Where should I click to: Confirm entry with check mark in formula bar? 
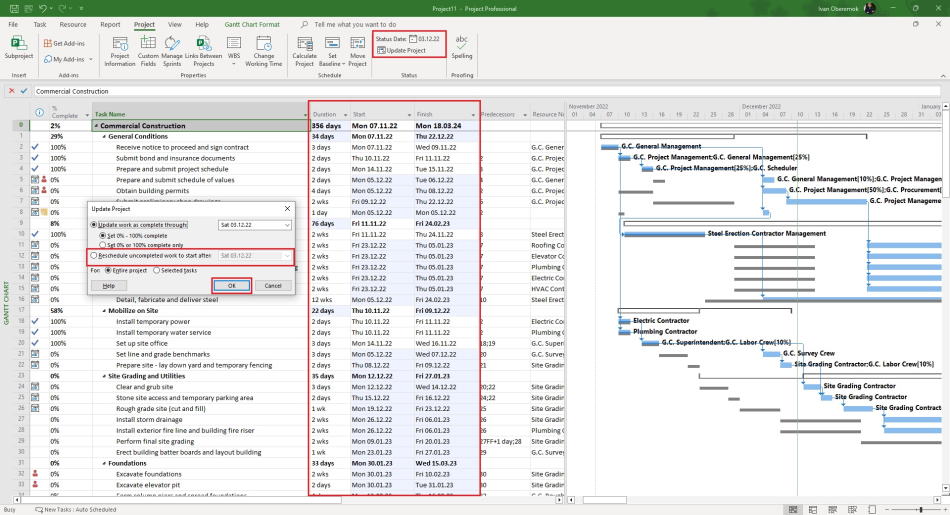pyautogui.click(x=24, y=91)
